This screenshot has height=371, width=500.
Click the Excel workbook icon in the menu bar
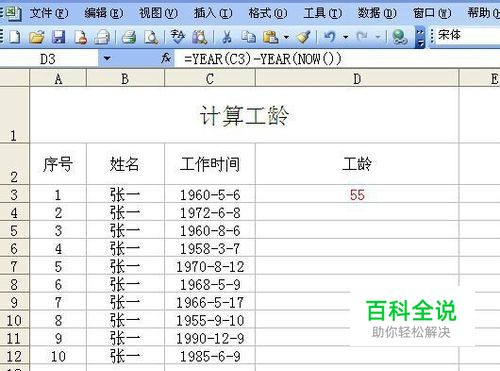(13, 14)
